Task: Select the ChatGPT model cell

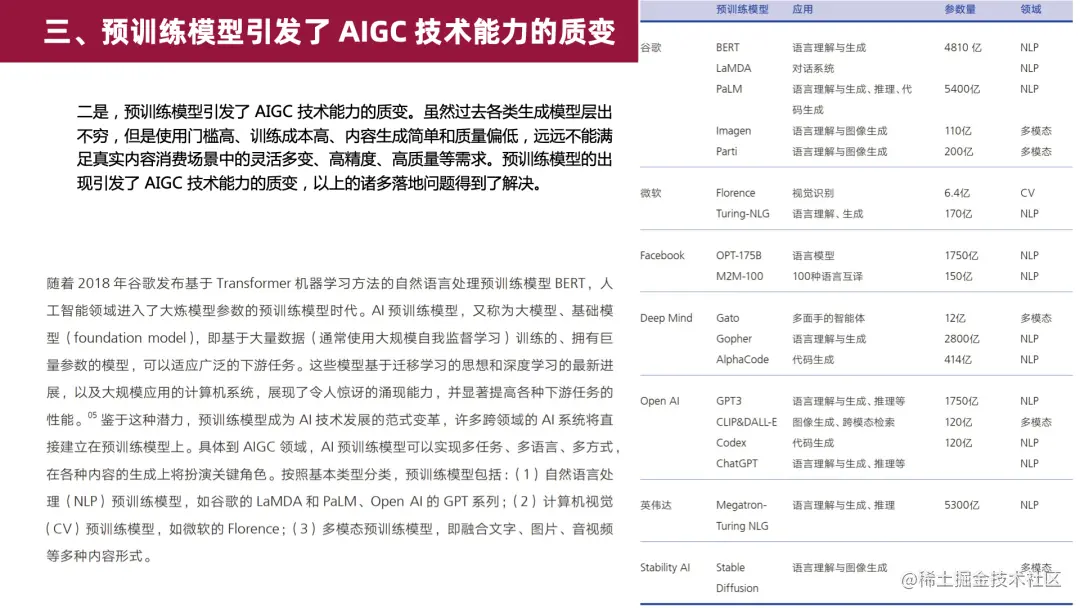Action: (x=736, y=463)
